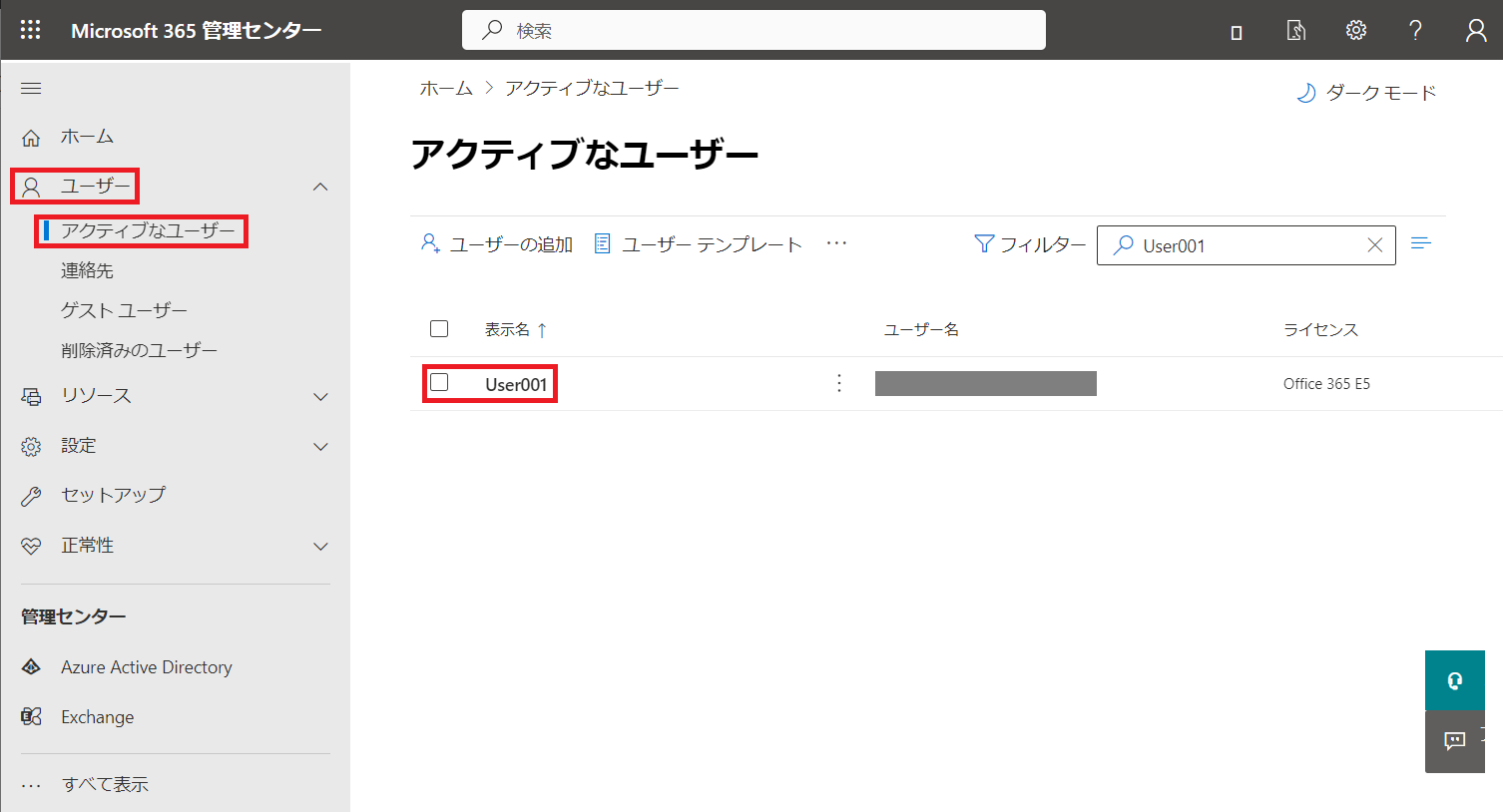Open Setup (セットアップ) in sidebar

pyautogui.click(x=113, y=495)
